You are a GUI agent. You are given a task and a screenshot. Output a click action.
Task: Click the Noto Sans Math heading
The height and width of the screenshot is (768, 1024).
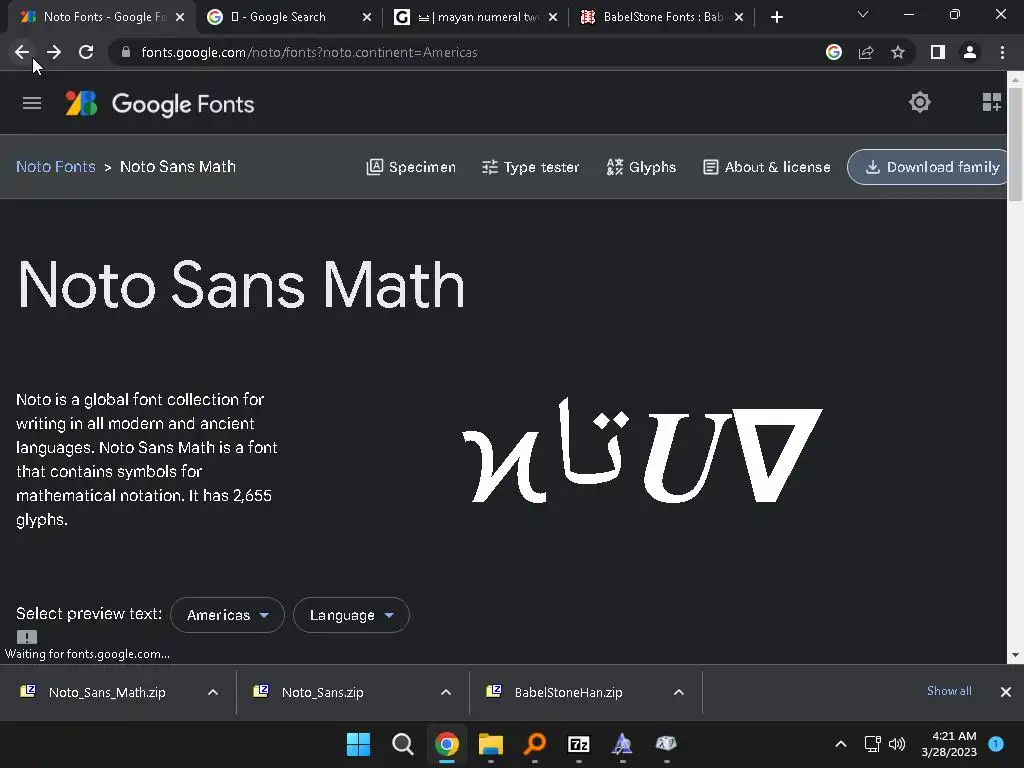point(241,285)
